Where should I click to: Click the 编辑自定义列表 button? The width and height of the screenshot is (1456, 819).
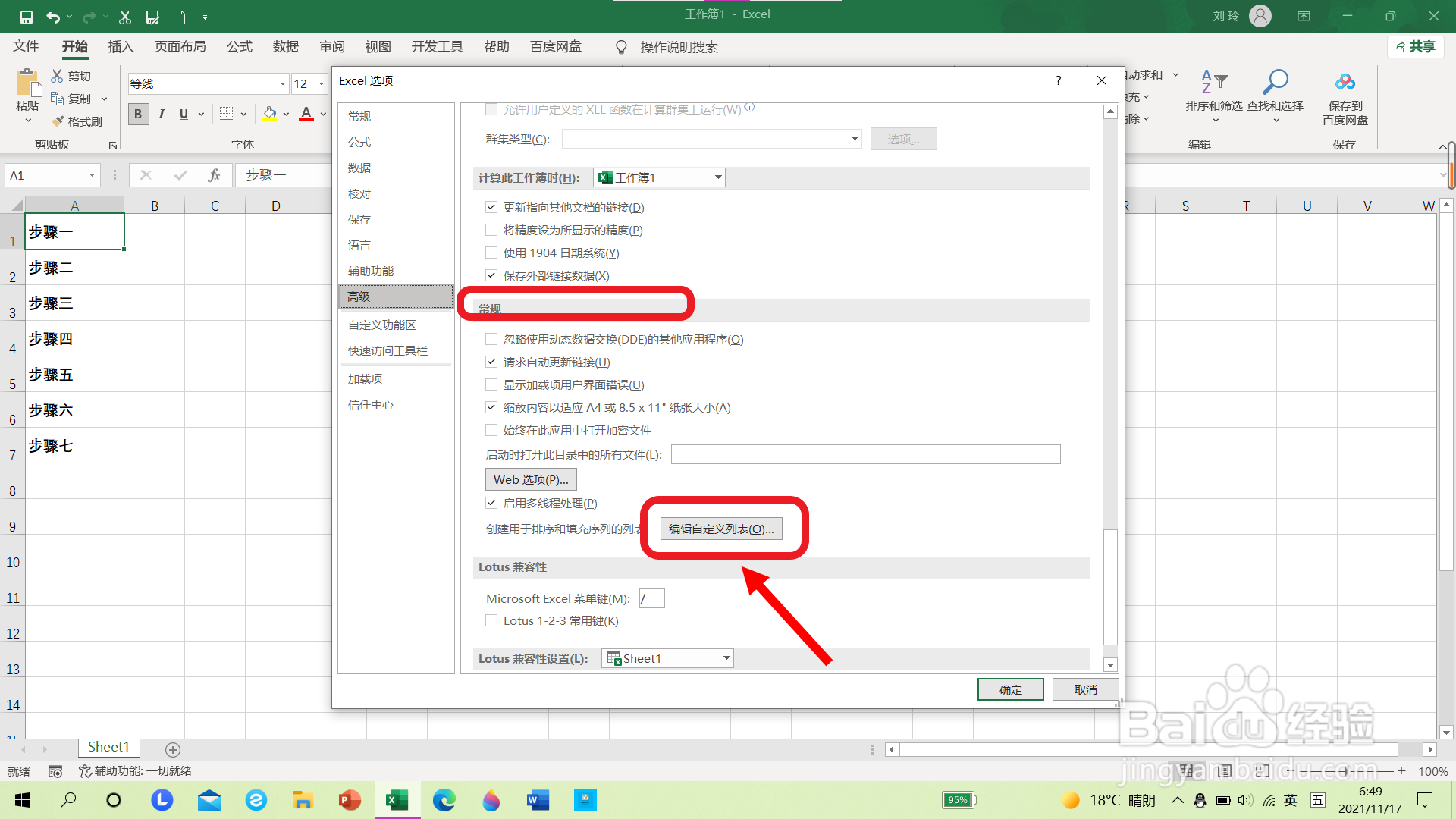pyautogui.click(x=720, y=529)
